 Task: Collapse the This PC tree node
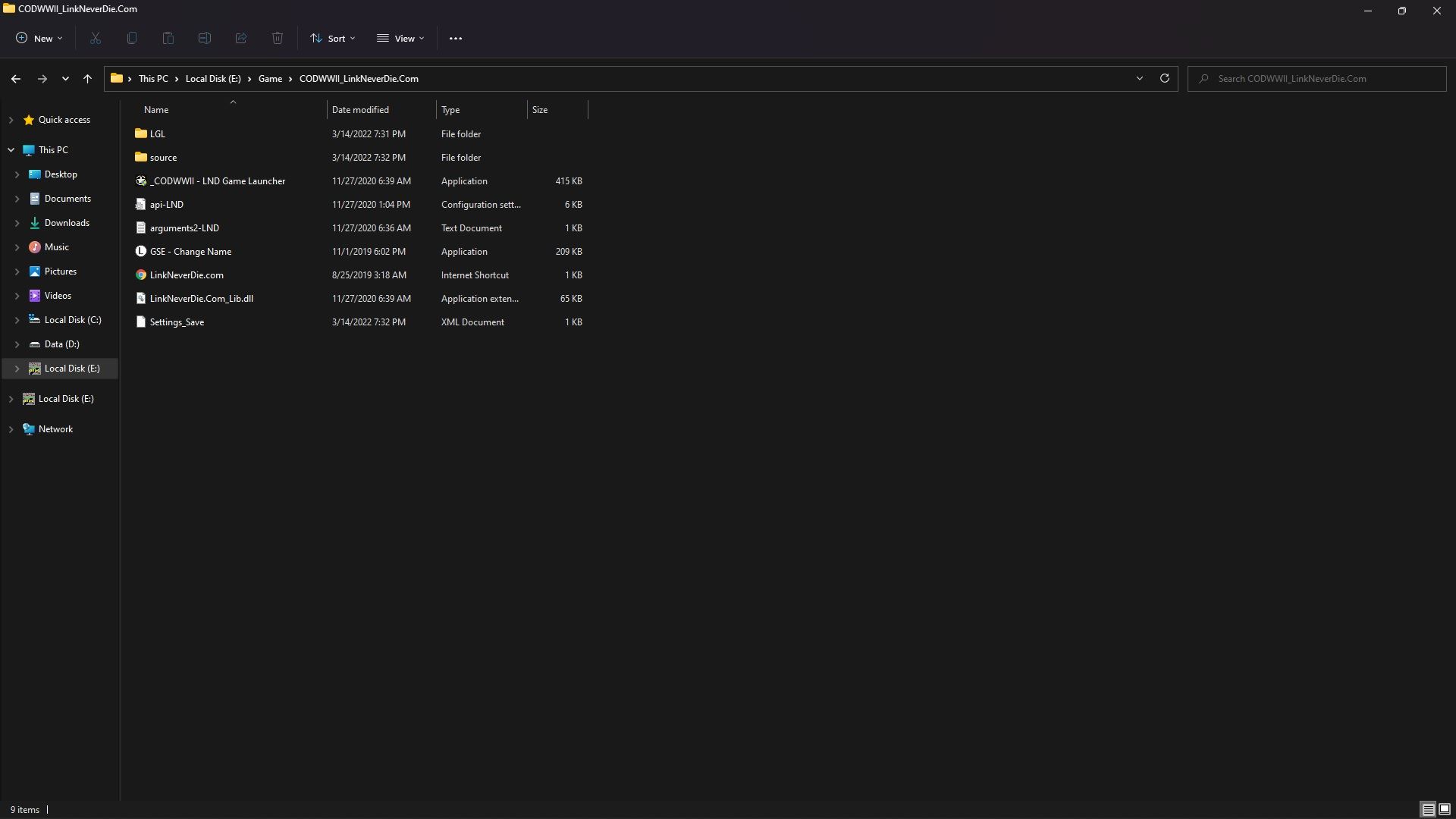point(11,150)
